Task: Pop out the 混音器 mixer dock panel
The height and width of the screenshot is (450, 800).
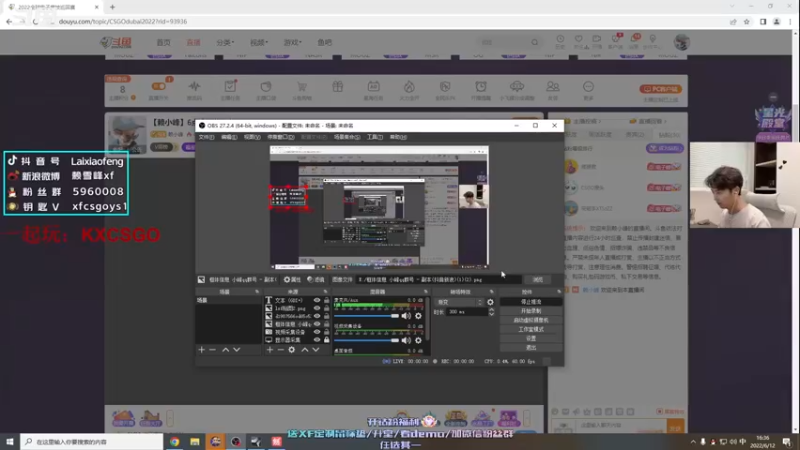Action: 426,292
